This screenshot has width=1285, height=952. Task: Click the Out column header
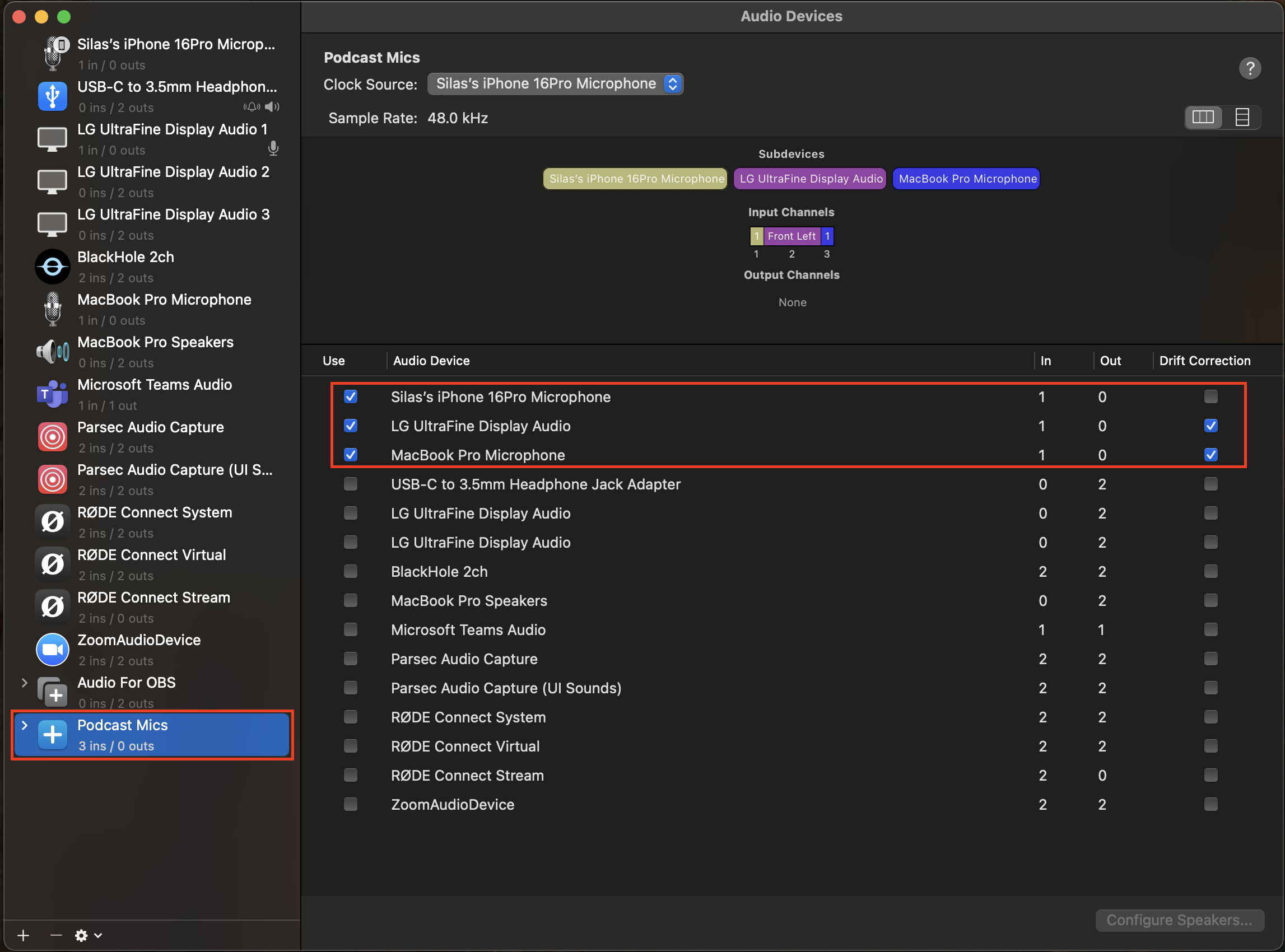pos(1110,361)
